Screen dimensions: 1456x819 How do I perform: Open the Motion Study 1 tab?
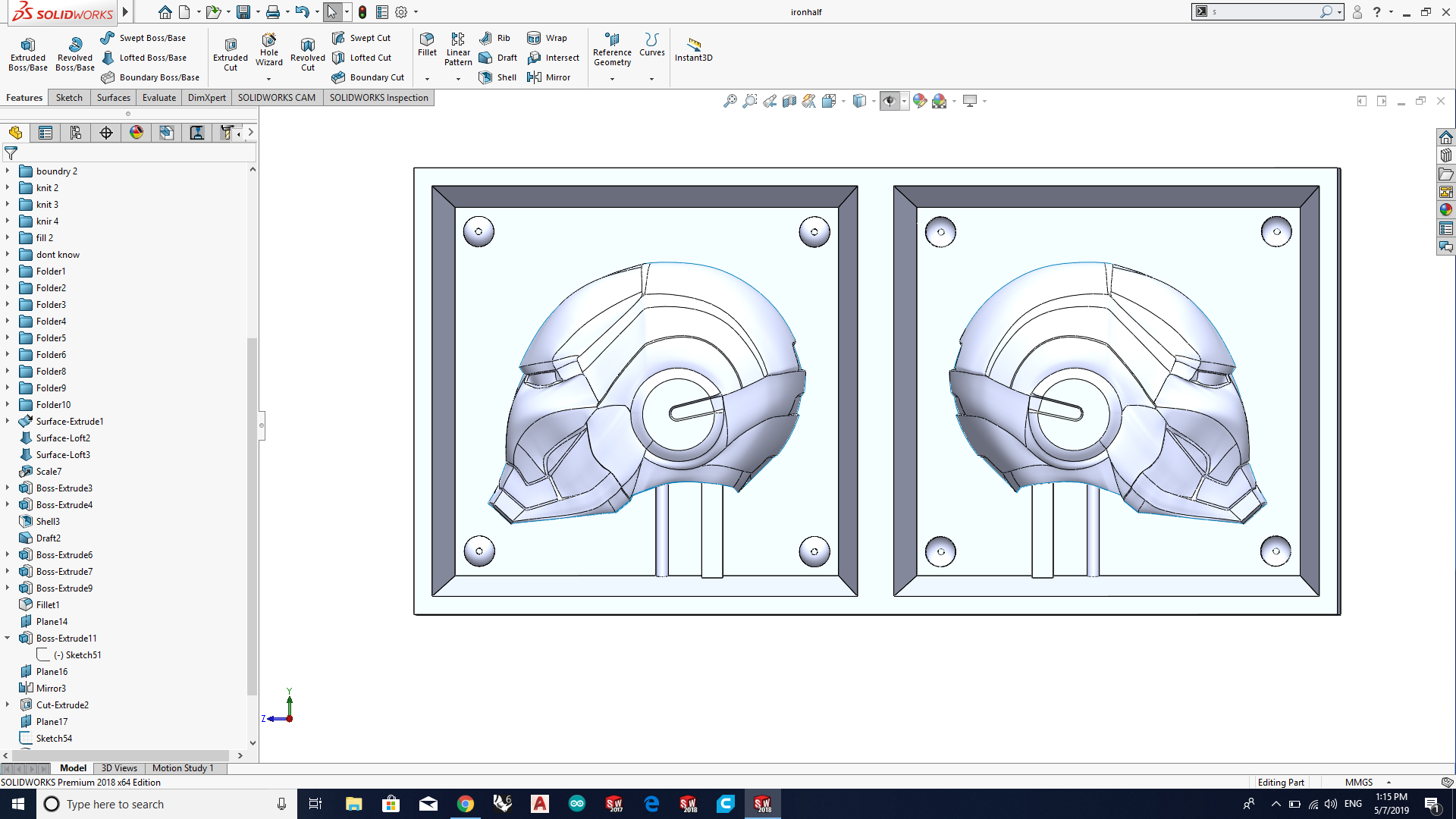183,768
